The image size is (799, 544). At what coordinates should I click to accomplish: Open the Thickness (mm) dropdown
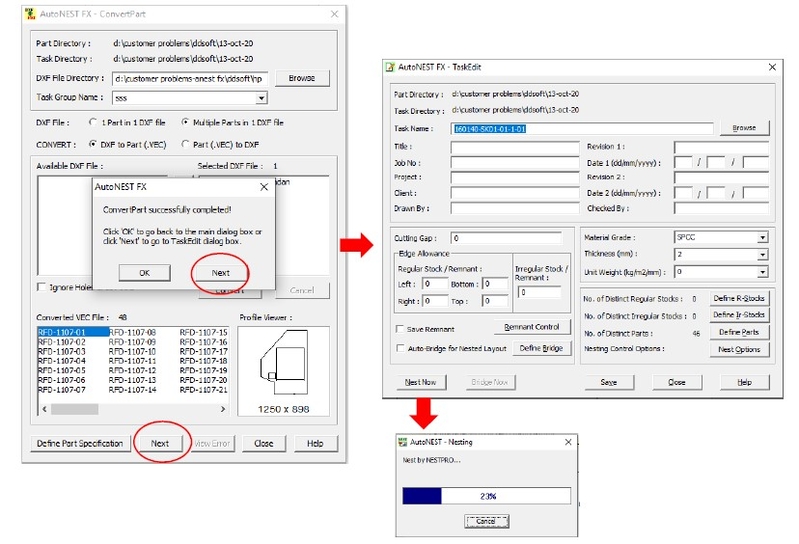tap(762, 255)
